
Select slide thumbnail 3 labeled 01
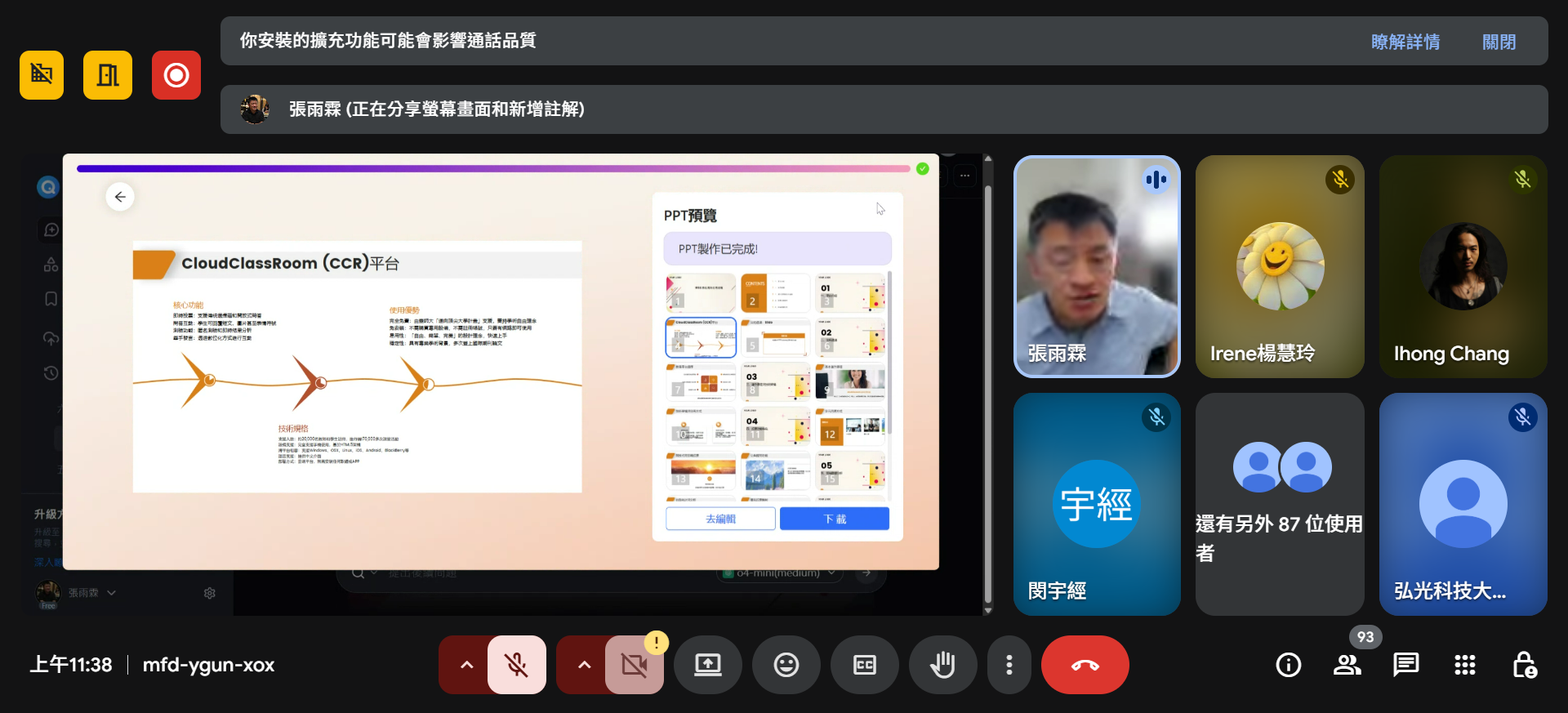coord(851,293)
